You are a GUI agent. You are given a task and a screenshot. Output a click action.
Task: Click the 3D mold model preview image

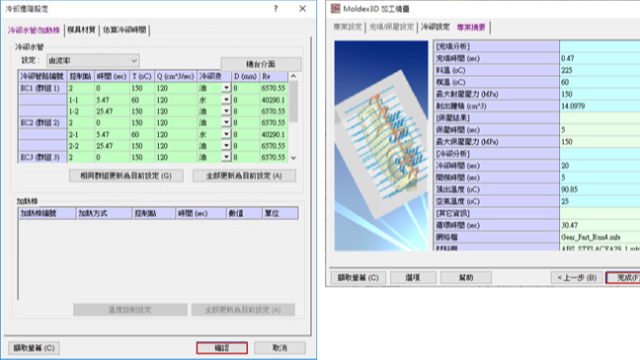381,145
